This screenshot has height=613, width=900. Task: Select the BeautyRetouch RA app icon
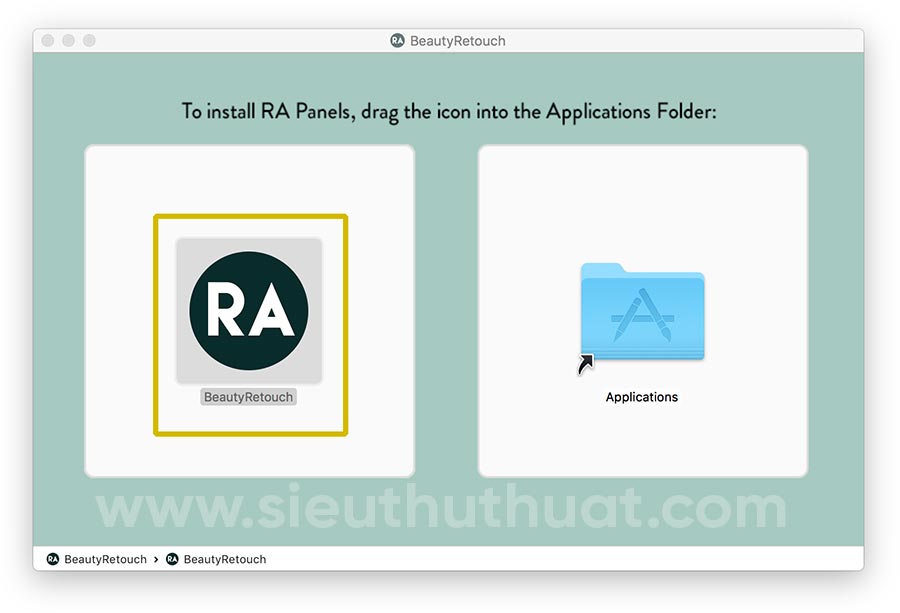[249, 311]
